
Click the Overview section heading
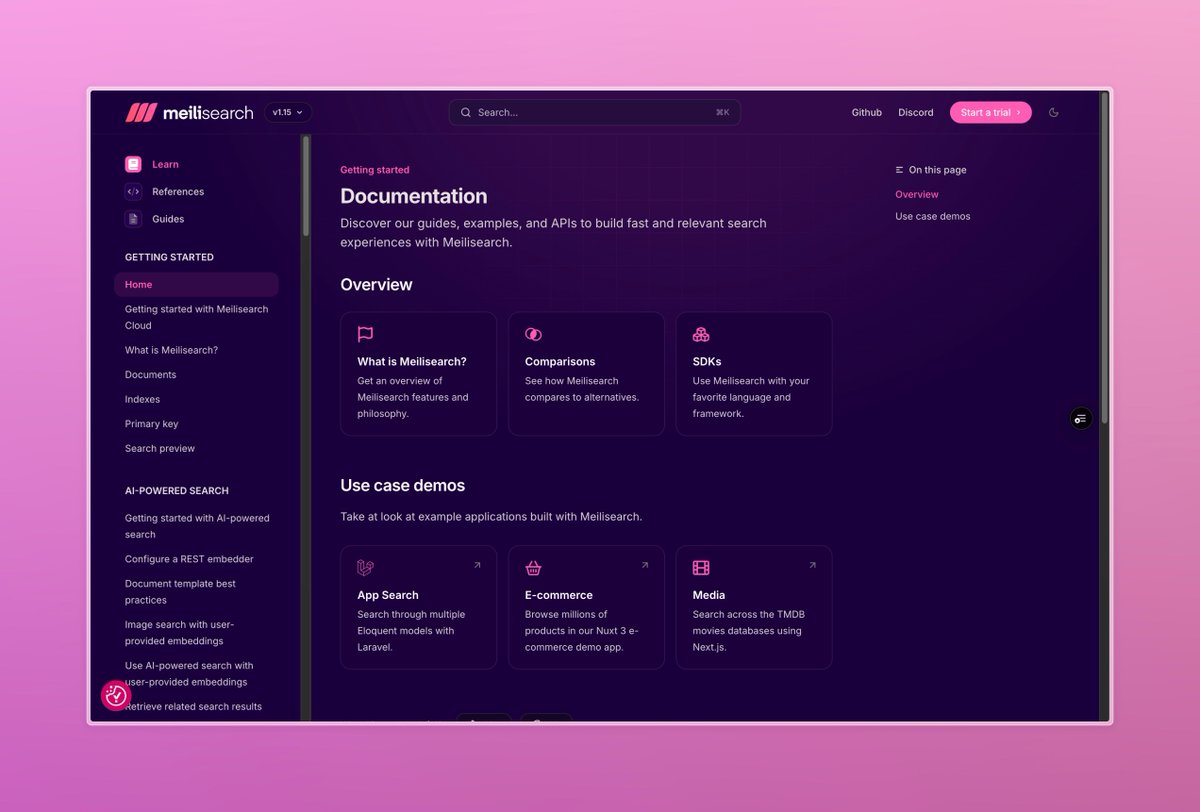tap(376, 285)
